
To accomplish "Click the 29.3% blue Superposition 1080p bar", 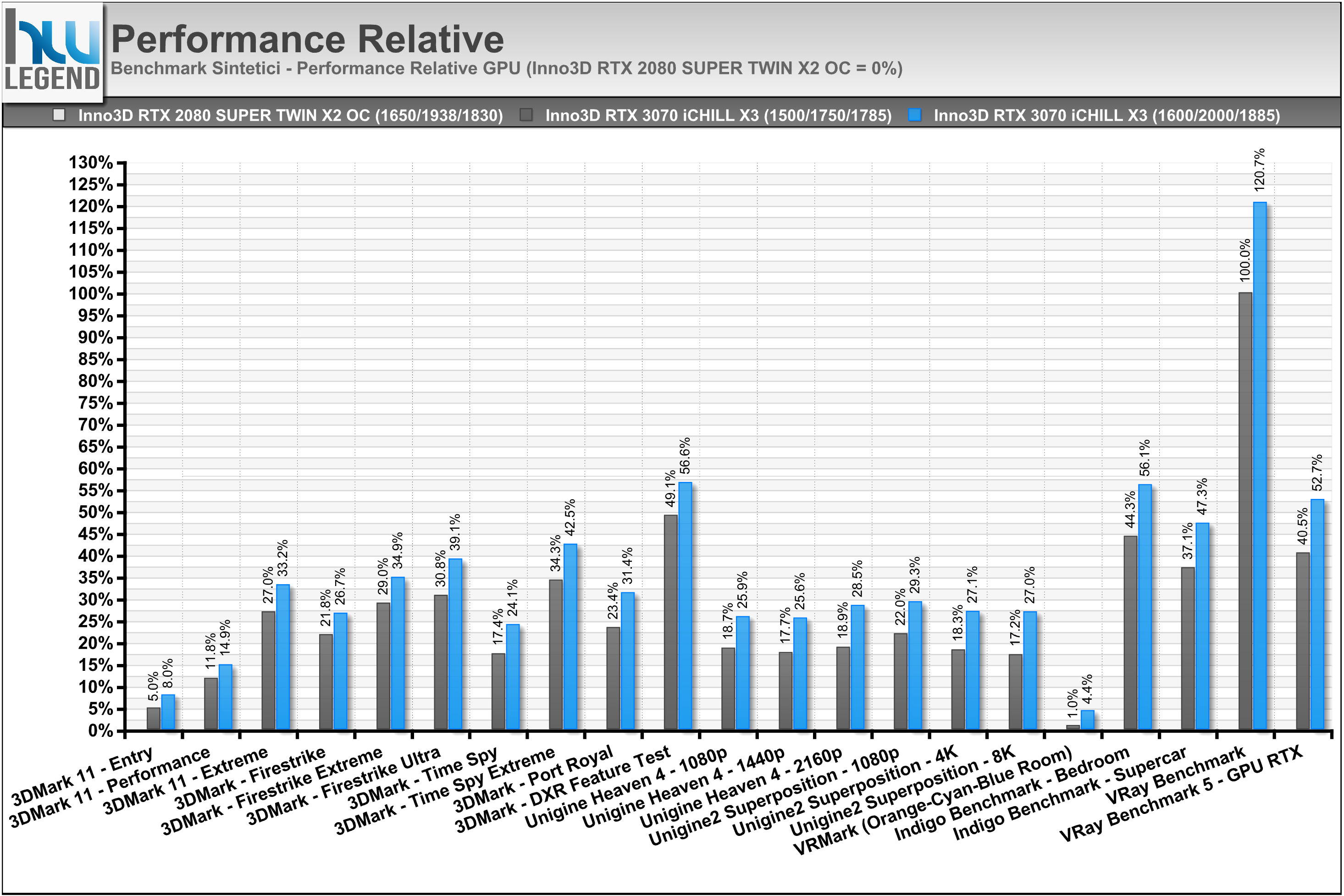I will pyautogui.click(x=915, y=666).
